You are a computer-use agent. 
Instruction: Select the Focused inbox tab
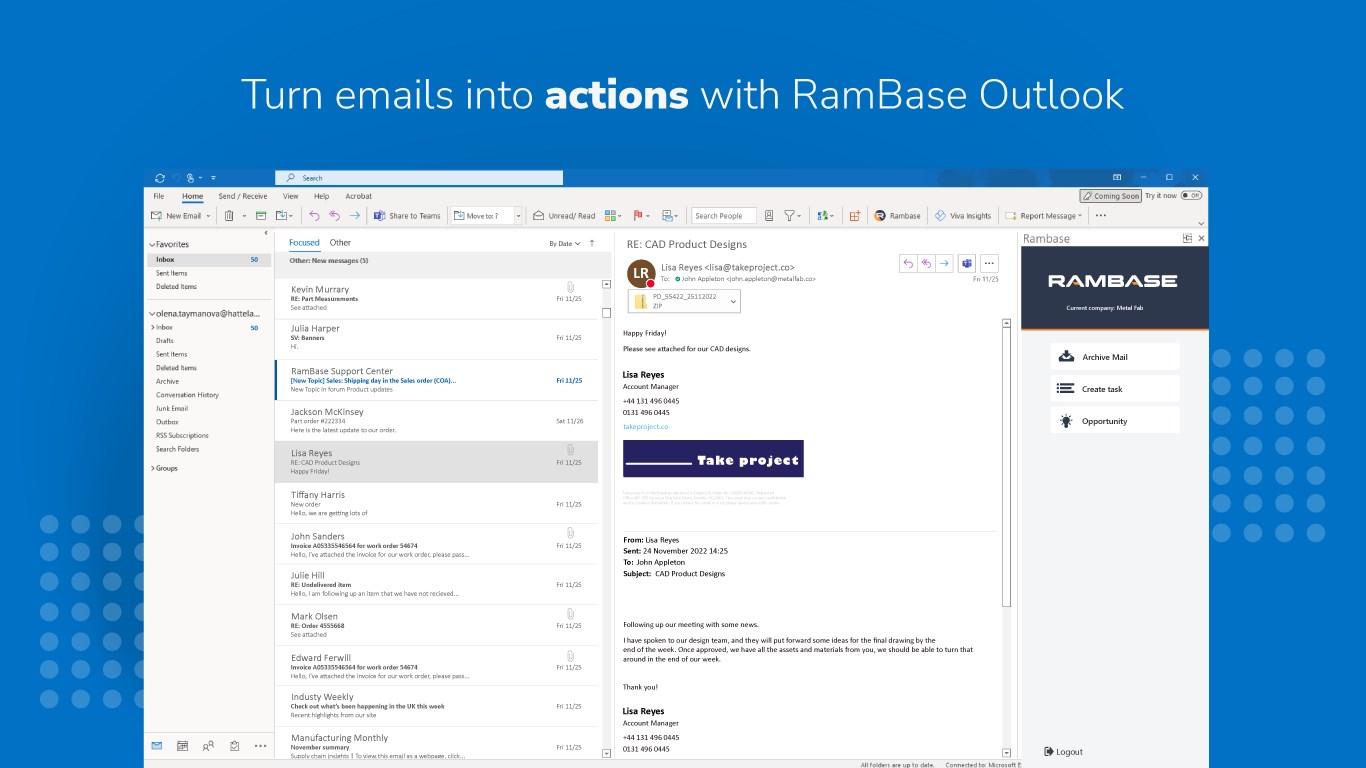coord(304,243)
